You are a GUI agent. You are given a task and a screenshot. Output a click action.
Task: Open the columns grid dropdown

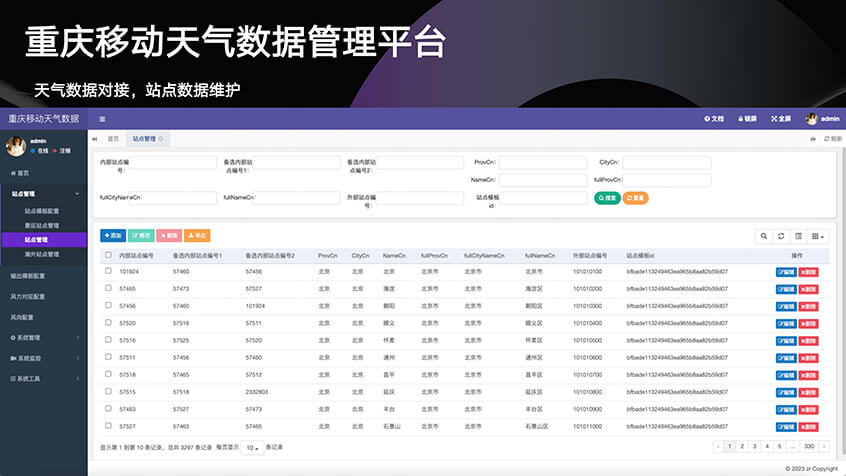(x=818, y=236)
